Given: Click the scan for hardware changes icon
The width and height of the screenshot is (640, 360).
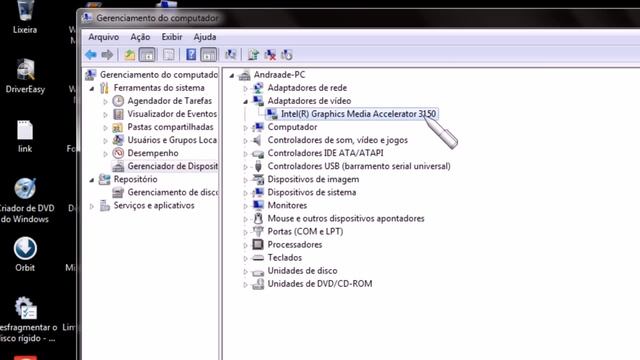Looking at the screenshot, I should pyautogui.click(x=231, y=54).
